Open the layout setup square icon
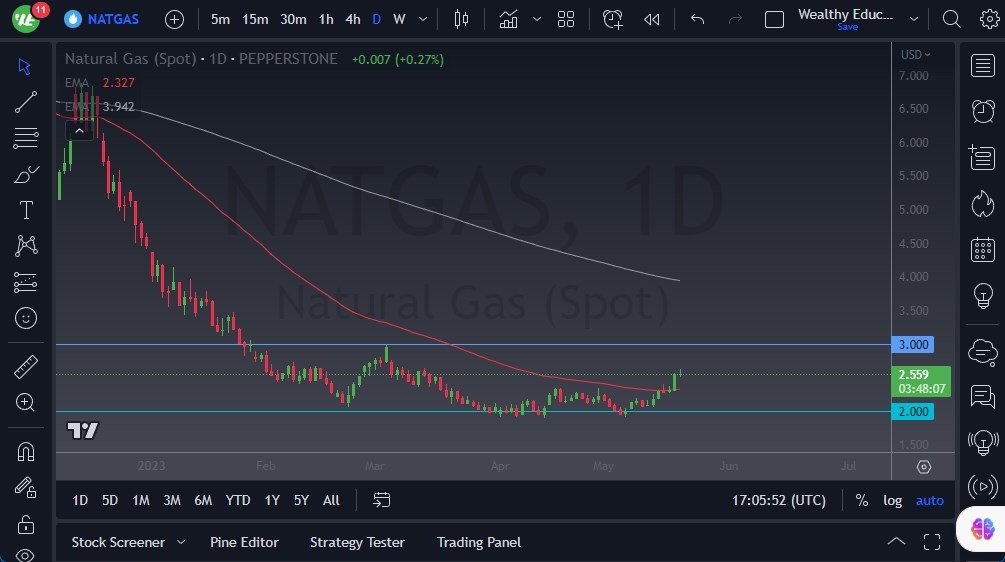 tap(774, 19)
